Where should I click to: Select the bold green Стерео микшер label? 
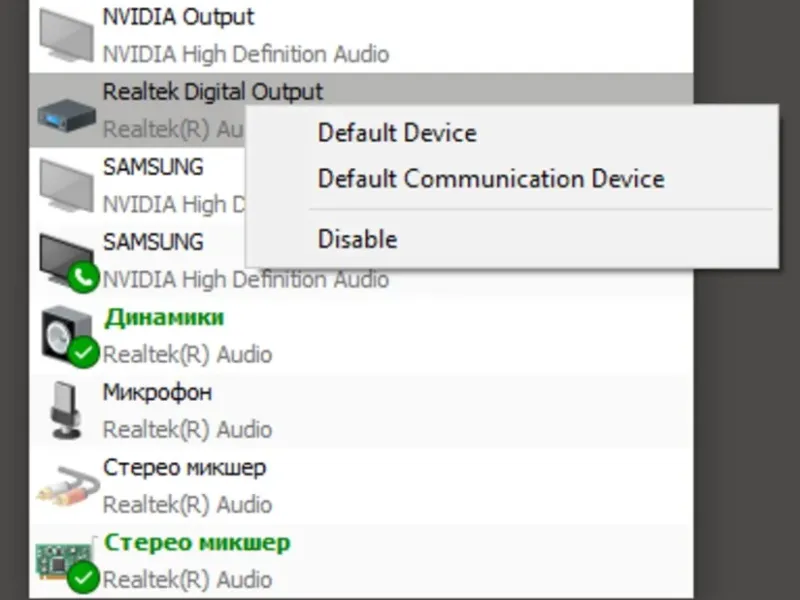pos(197,543)
